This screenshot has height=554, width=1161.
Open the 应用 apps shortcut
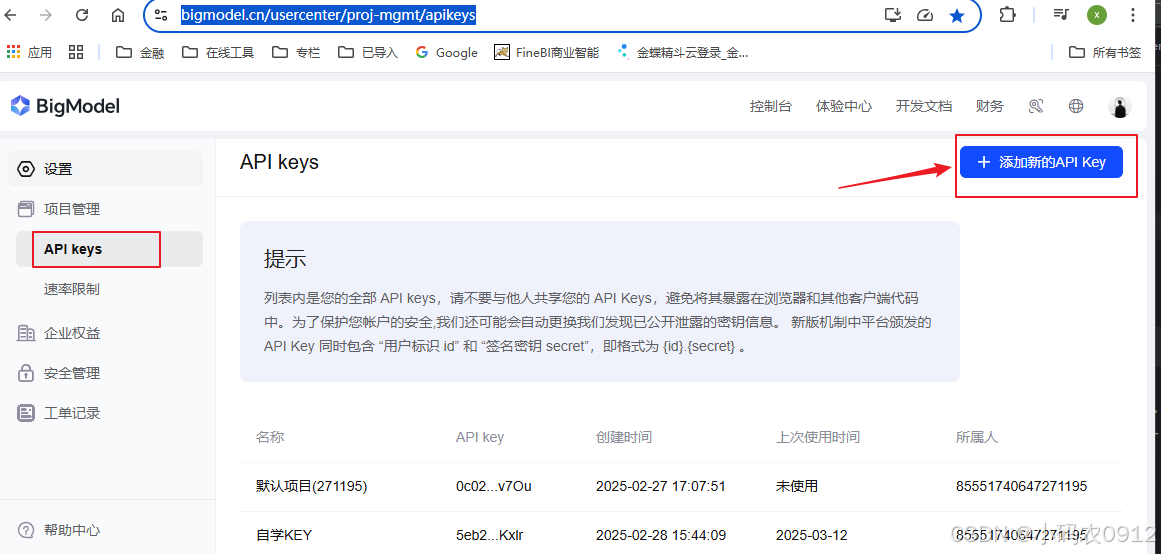pyautogui.click(x=30, y=53)
